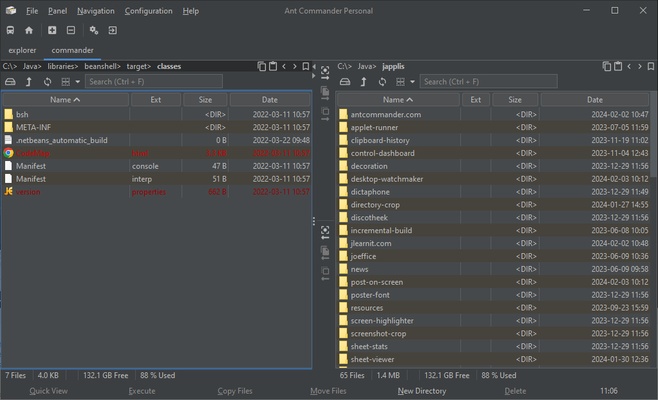Sync the right folder to the left panel using the target-arrow icon
Image resolution: width=658 pixels, height=400 pixels.
325,232
